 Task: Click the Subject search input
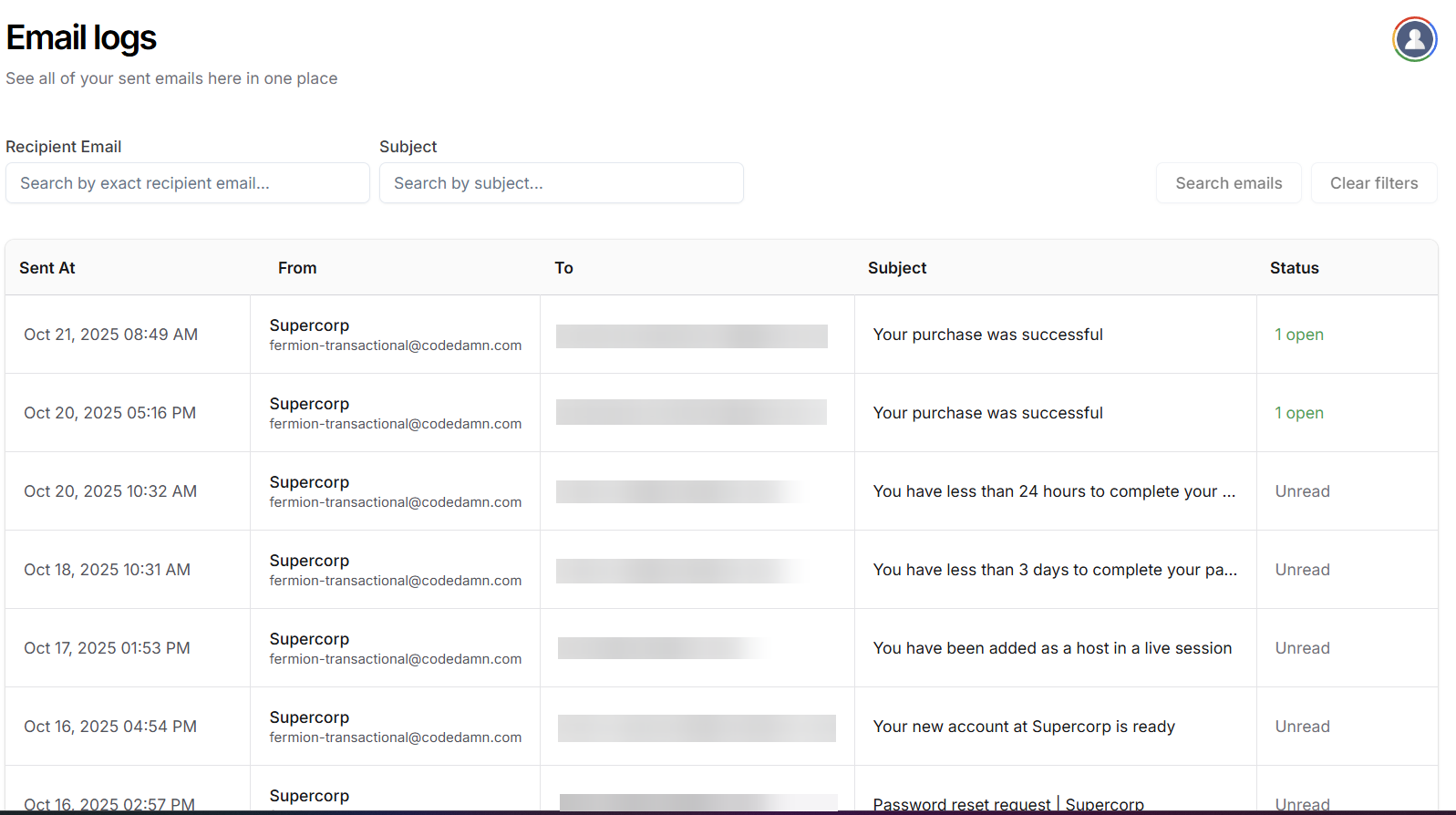561,183
